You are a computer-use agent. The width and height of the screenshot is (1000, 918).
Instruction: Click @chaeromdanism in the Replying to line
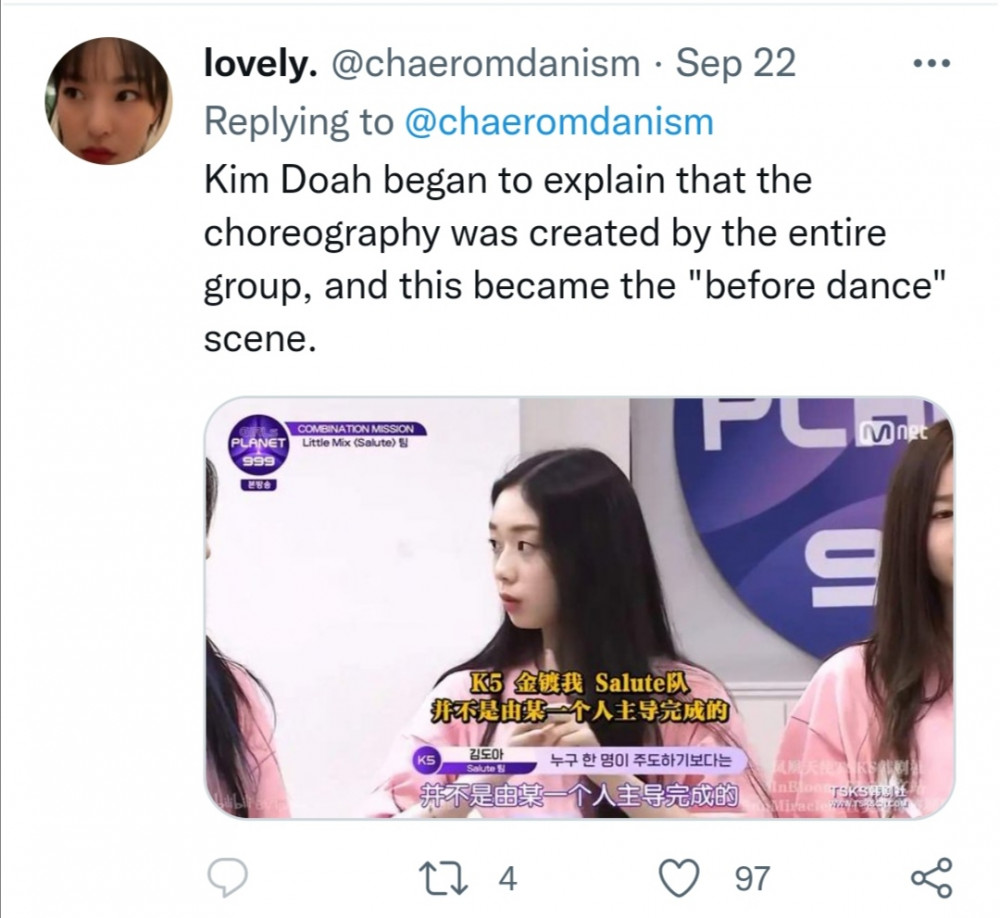(x=559, y=121)
